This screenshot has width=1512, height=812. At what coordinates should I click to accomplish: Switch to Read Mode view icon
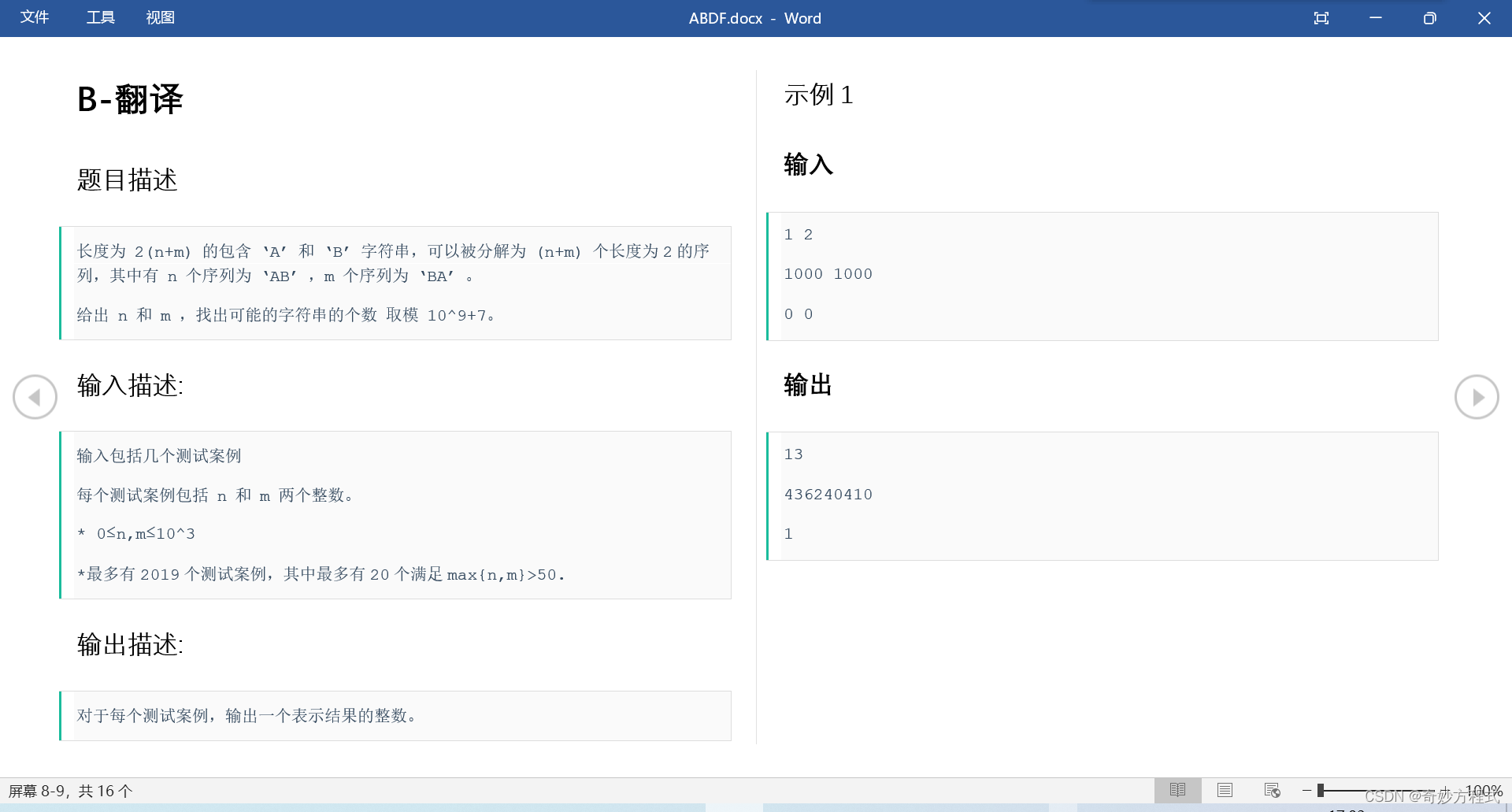pyautogui.click(x=1177, y=790)
